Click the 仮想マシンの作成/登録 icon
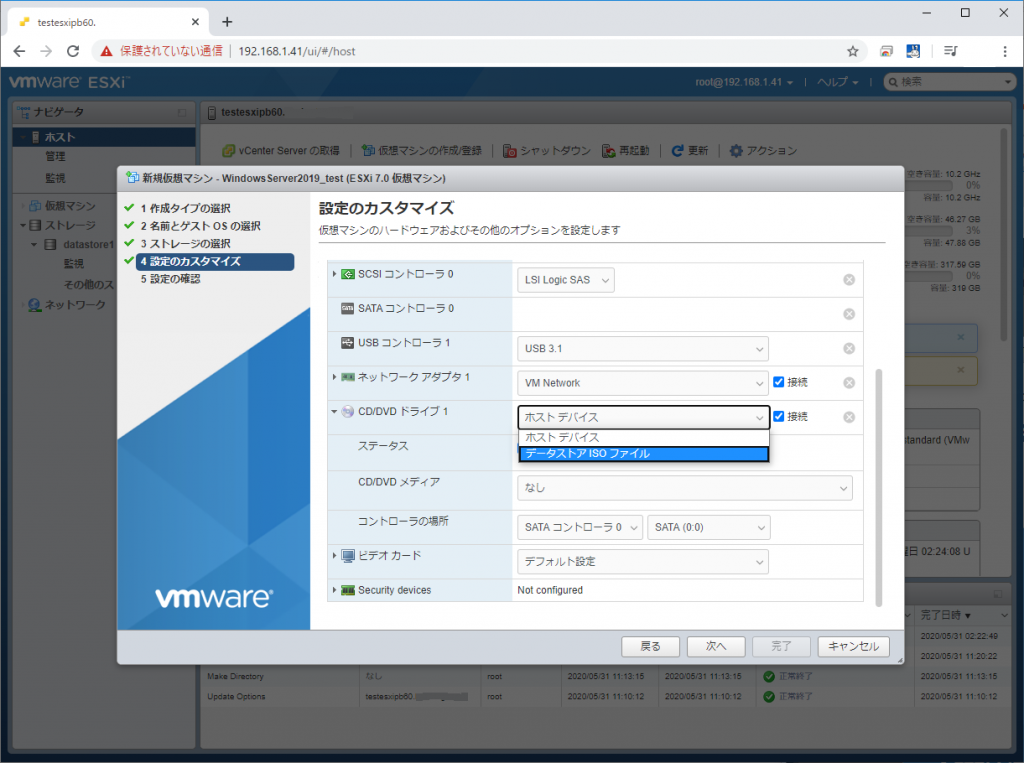 pyautogui.click(x=368, y=151)
